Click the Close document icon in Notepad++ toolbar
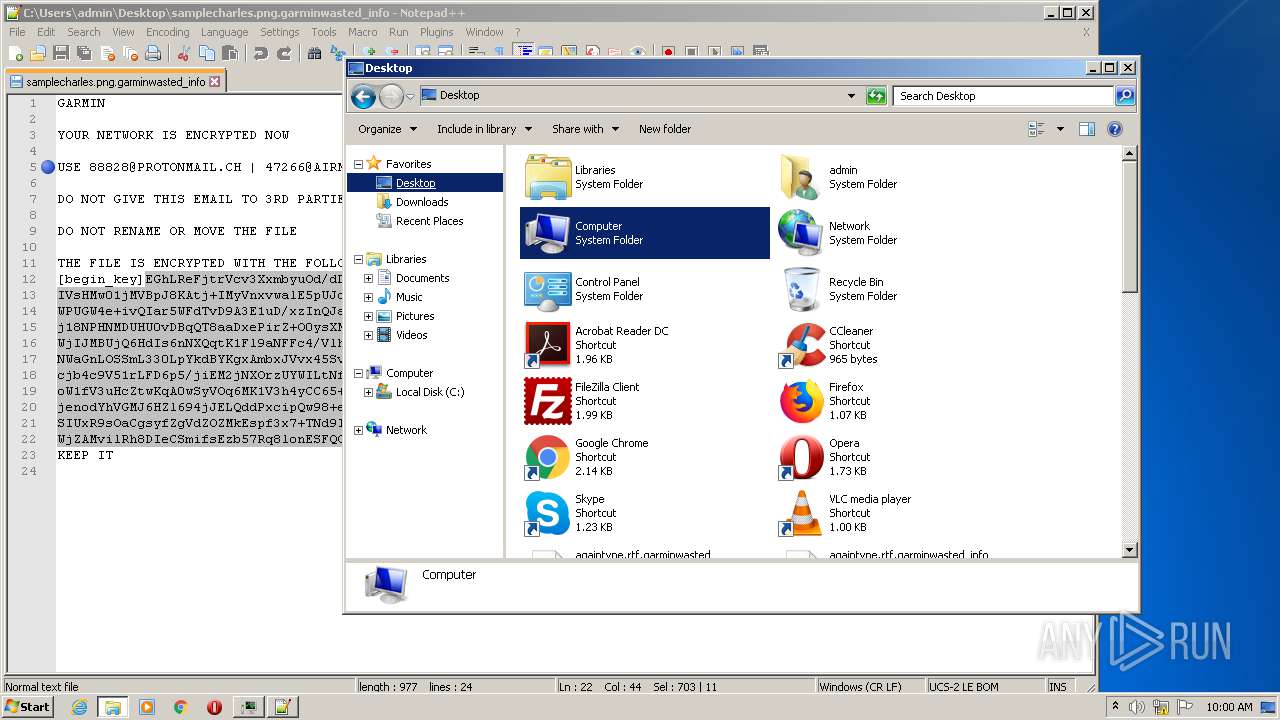Viewport: 1280px width, 720px height. pyautogui.click(x=107, y=53)
